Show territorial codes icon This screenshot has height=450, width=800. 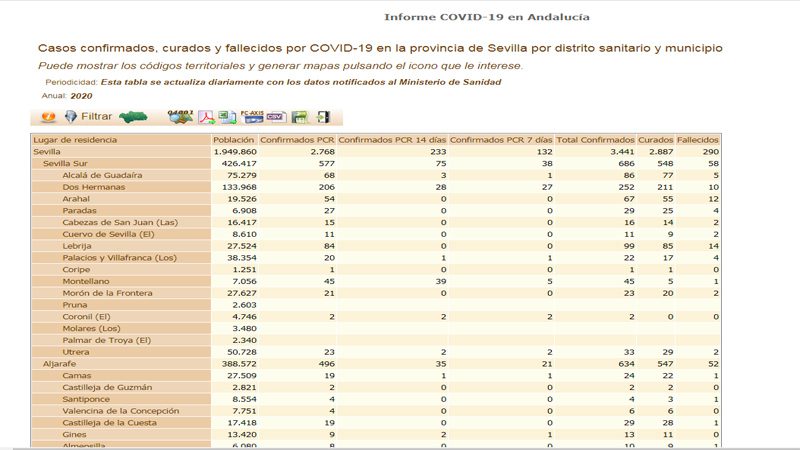coord(181,117)
